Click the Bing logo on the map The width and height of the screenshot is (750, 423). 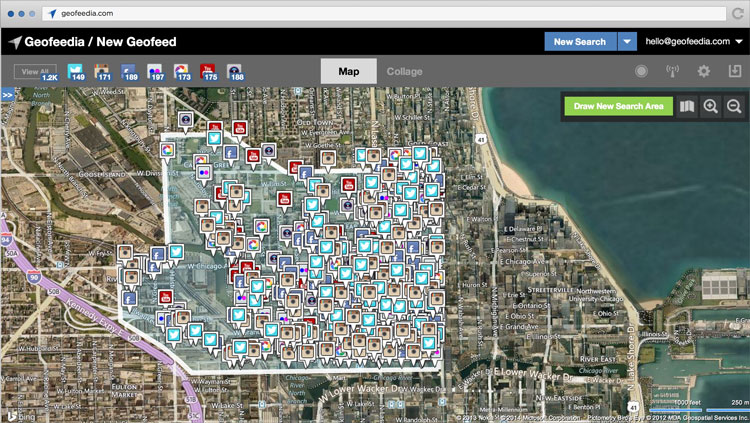[21, 416]
